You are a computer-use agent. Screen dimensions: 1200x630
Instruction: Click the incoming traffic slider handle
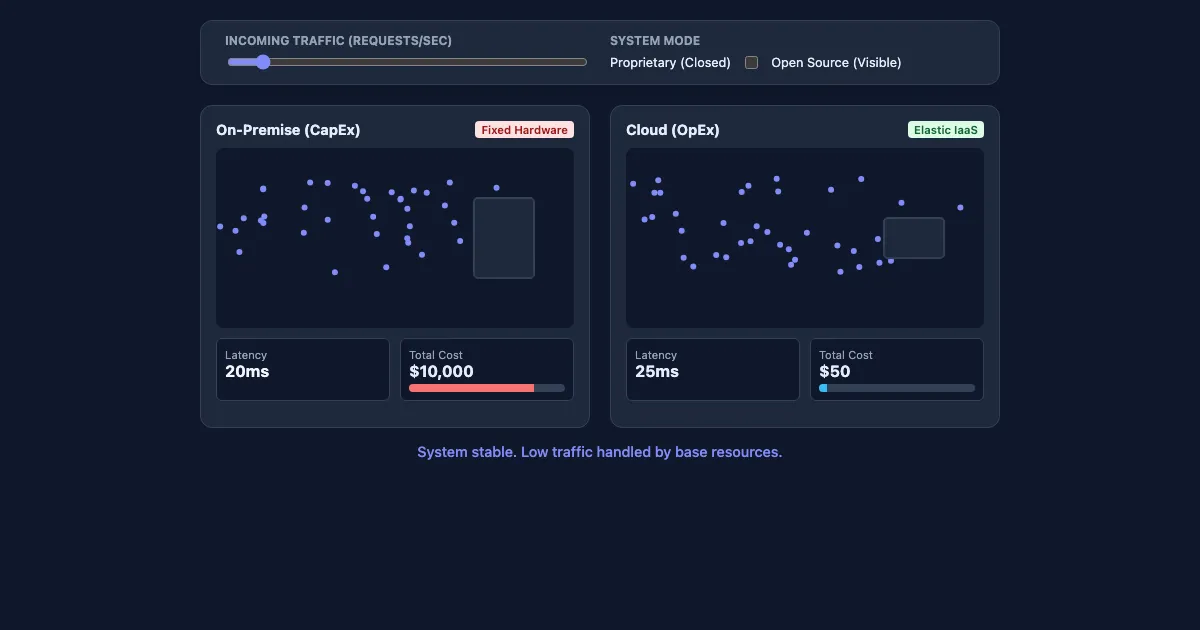263,62
